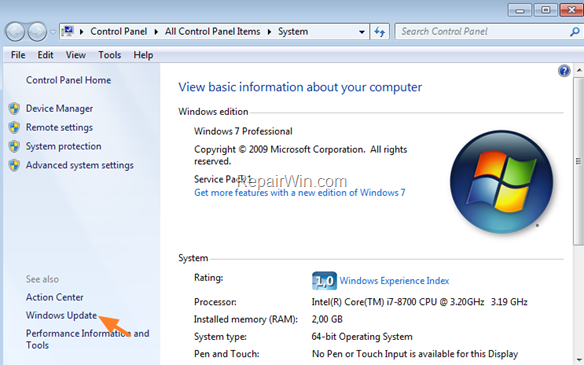Viewport: 584px width, 365px height.
Task: Open the File menu
Action: (x=18, y=55)
